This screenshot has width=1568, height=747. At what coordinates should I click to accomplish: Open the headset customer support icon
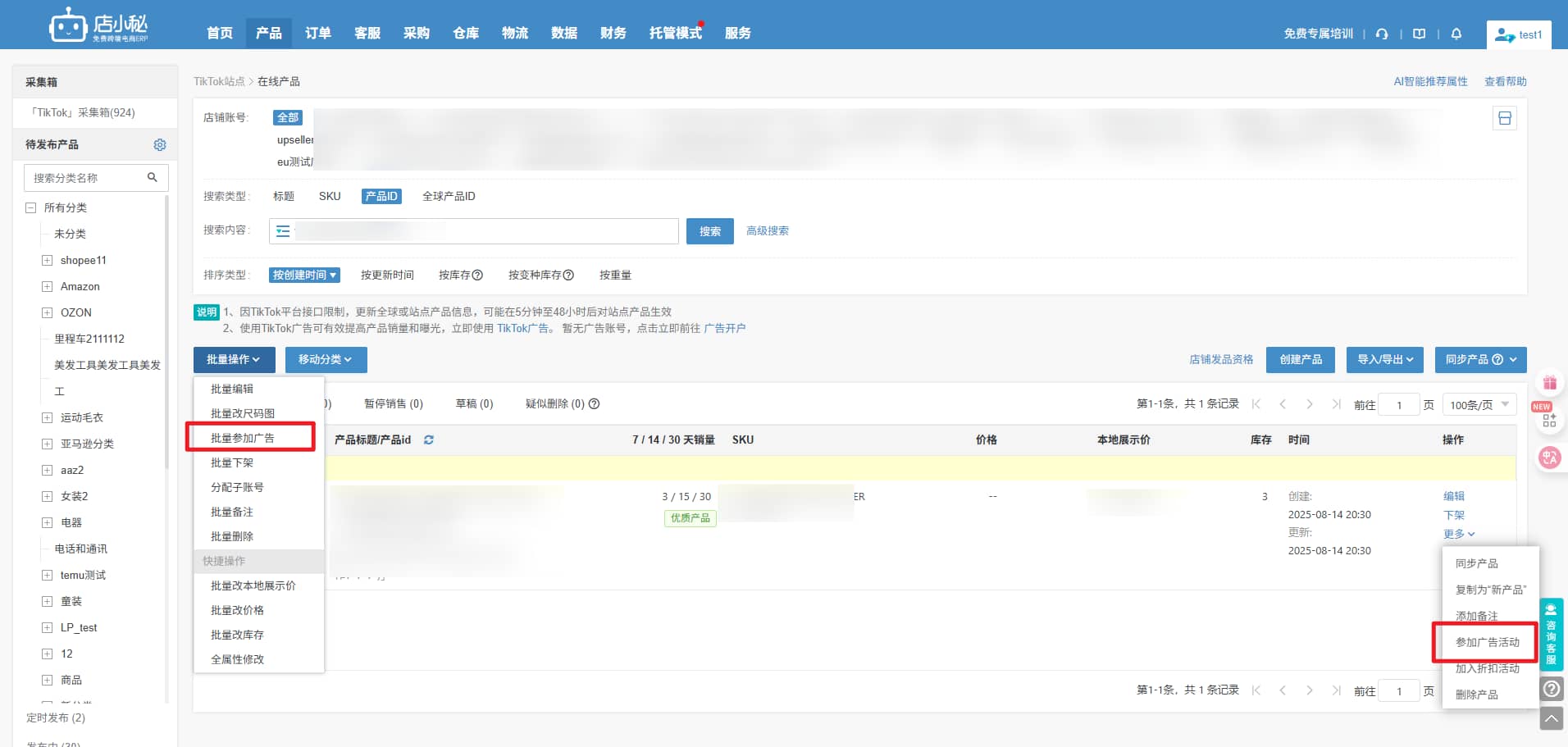click(1382, 34)
